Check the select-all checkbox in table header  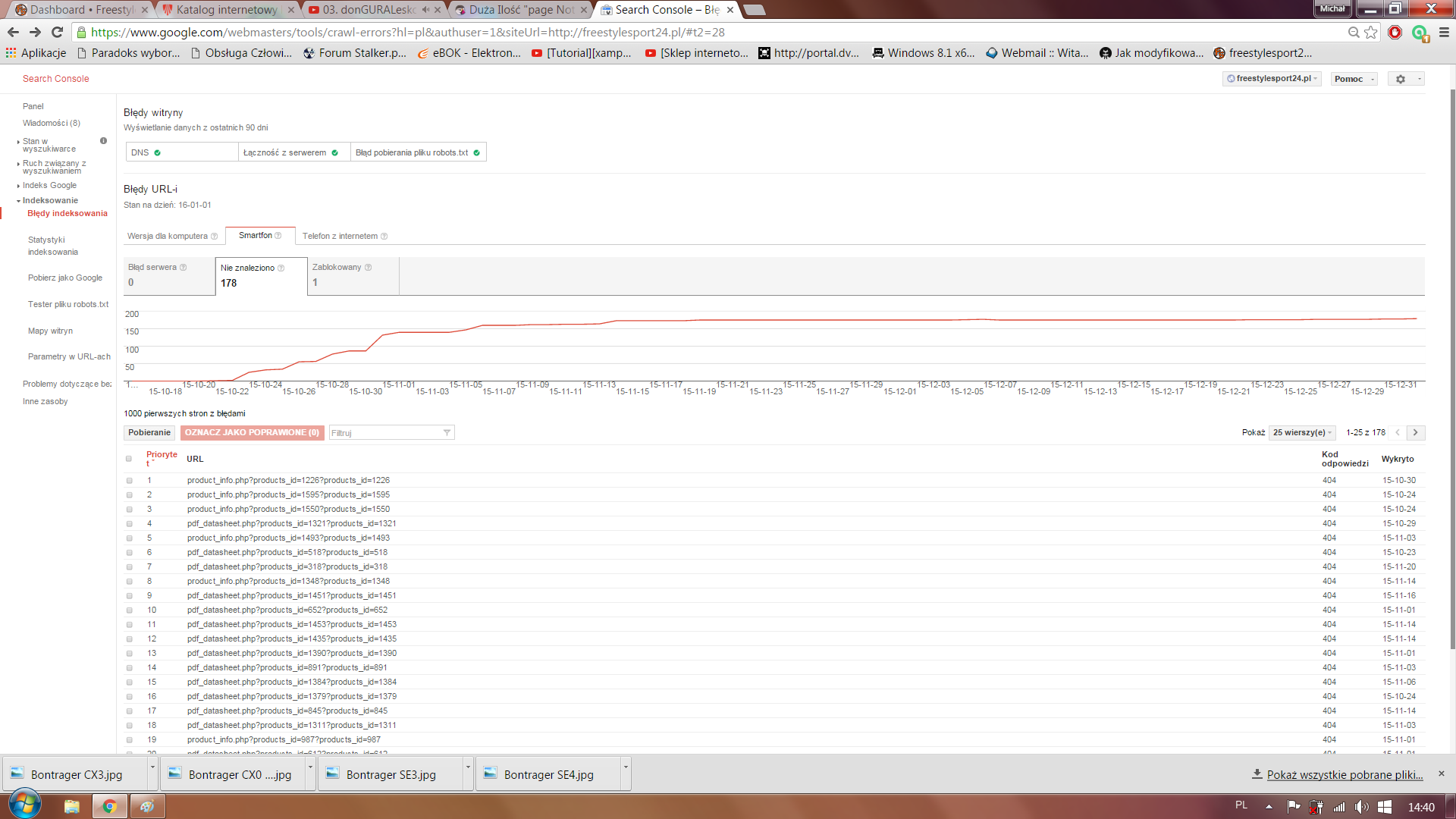click(x=129, y=459)
